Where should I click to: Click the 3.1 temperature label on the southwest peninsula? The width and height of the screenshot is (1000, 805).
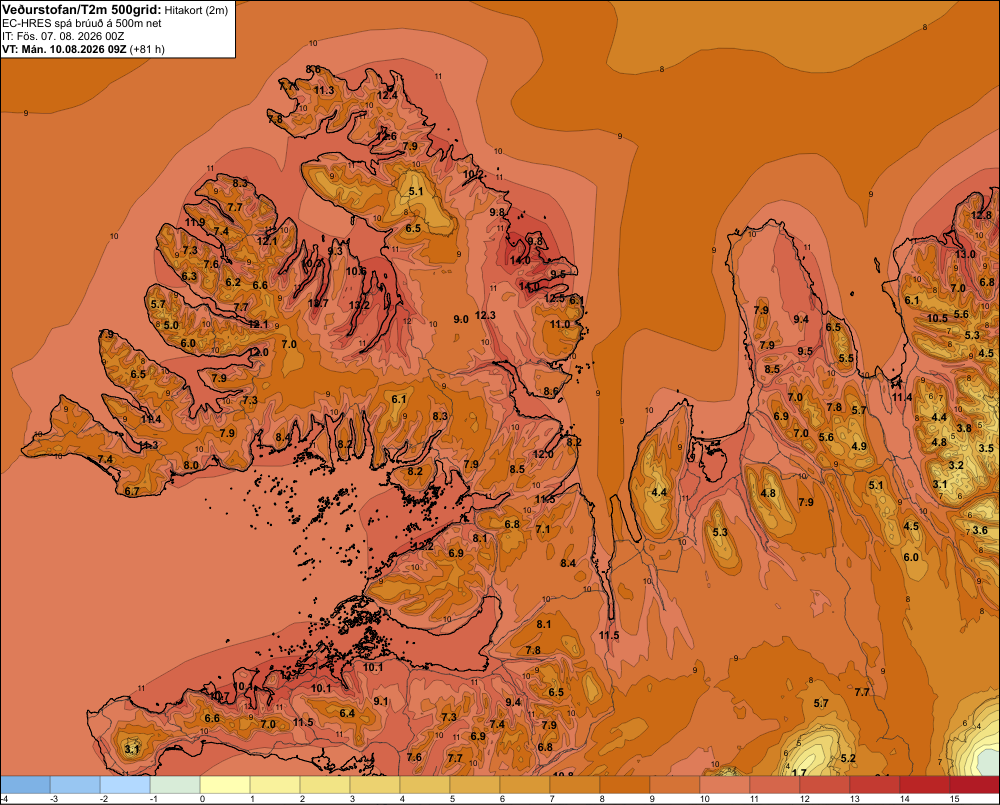[x=131, y=749]
